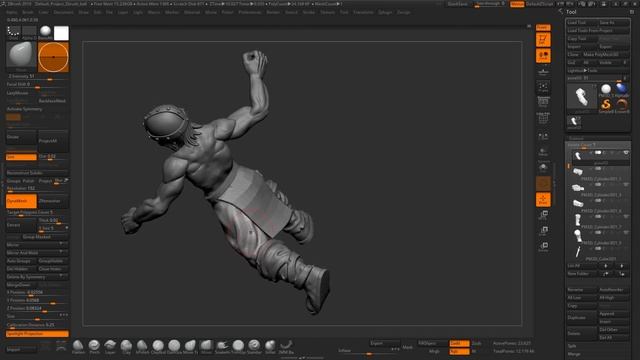Select the hPolish brush

[142, 347]
